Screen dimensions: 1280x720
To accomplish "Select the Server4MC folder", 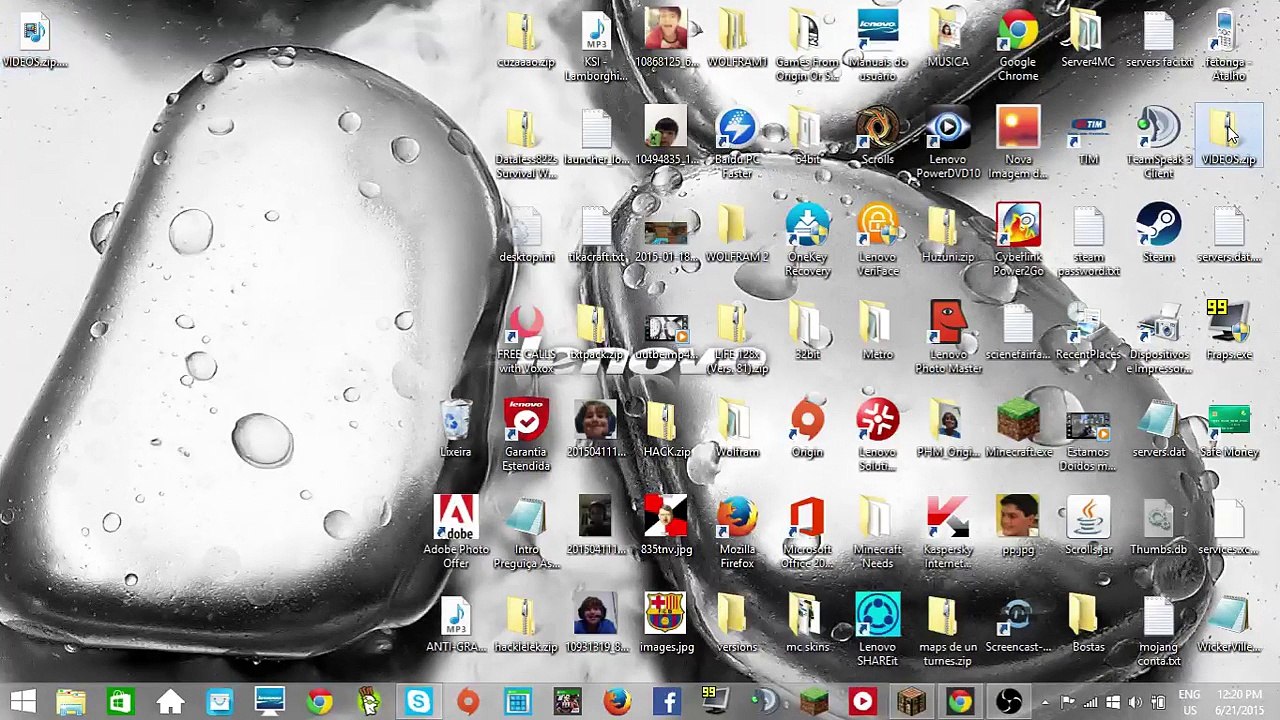I will (1088, 40).
